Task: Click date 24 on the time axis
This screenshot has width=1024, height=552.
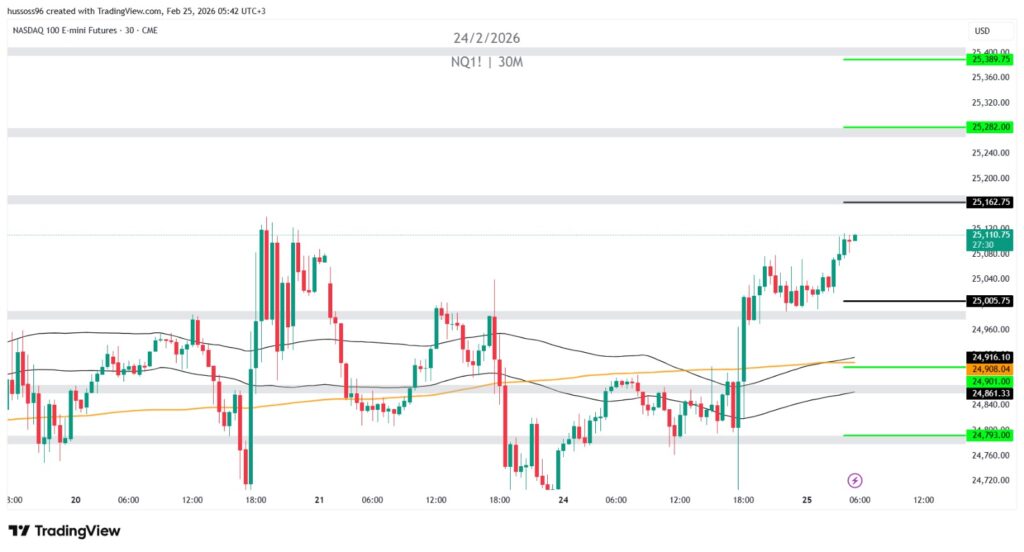Action: (563, 500)
